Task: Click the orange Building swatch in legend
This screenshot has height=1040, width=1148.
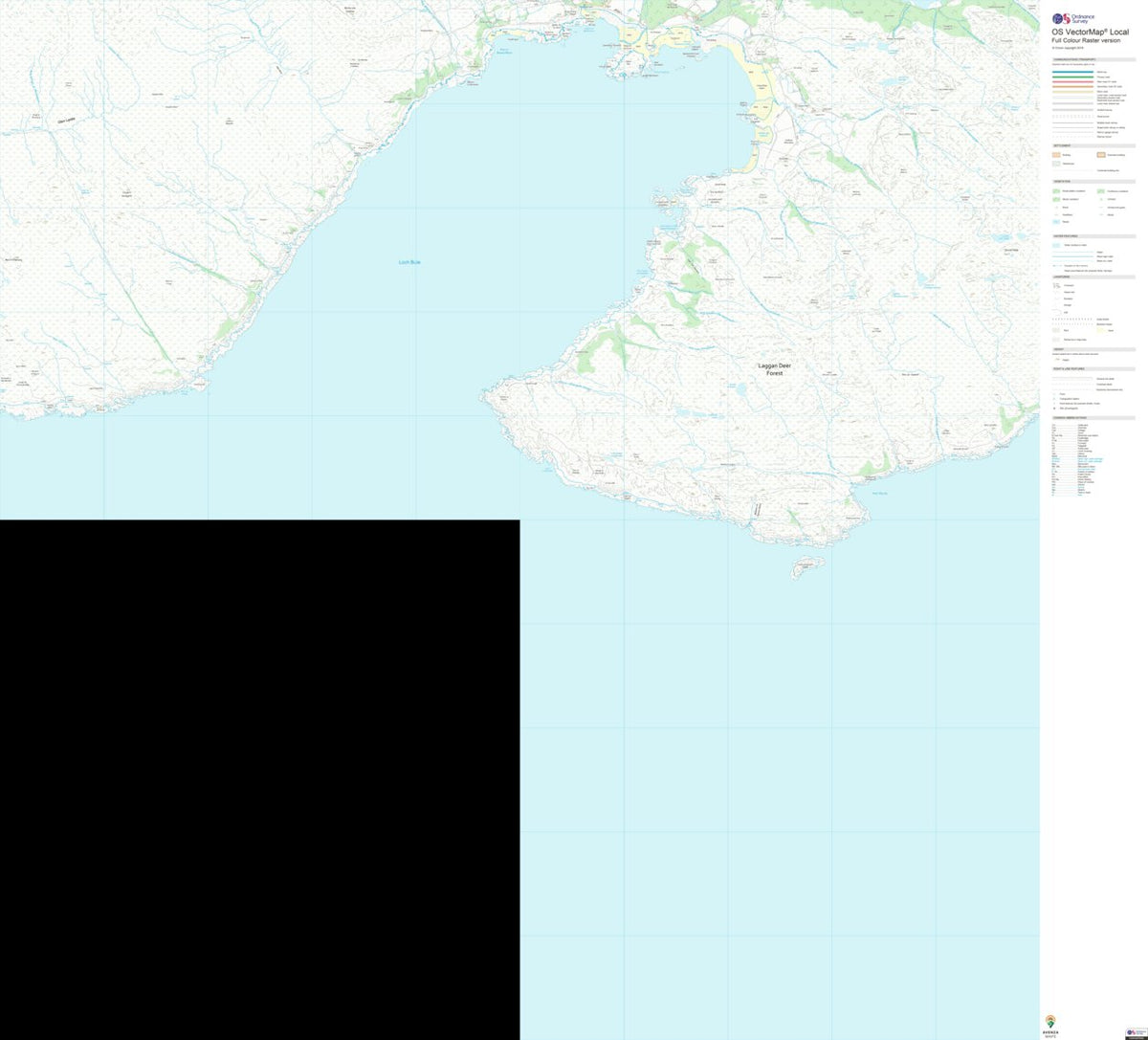Action: coord(1056,154)
